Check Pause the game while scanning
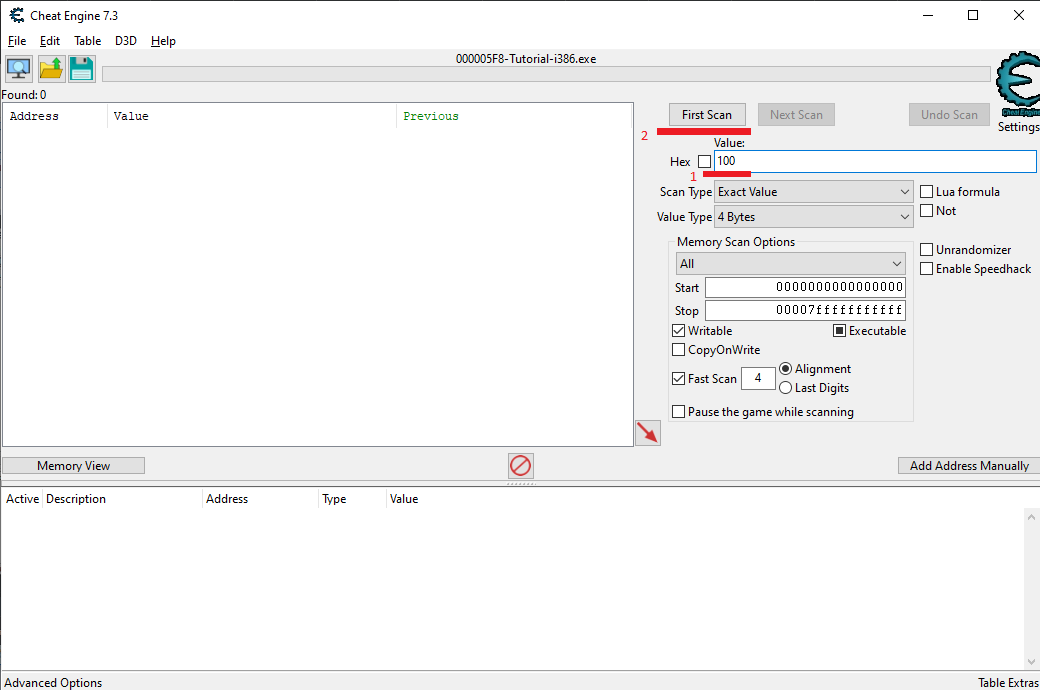This screenshot has height=690, width=1040. pyautogui.click(x=679, y=412)
